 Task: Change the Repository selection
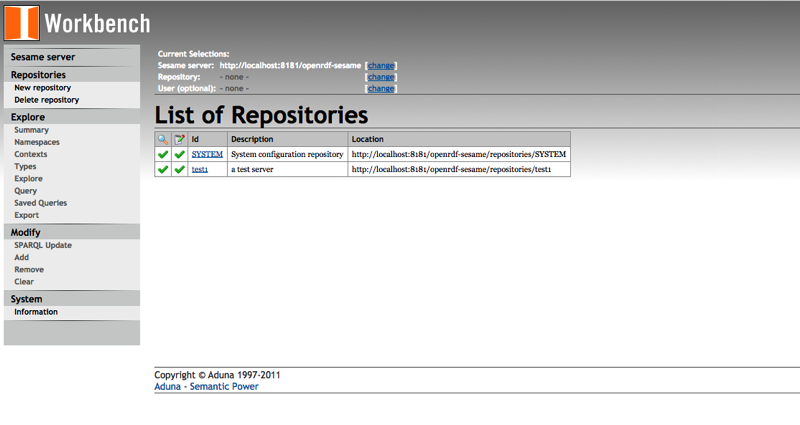point(381,77)
